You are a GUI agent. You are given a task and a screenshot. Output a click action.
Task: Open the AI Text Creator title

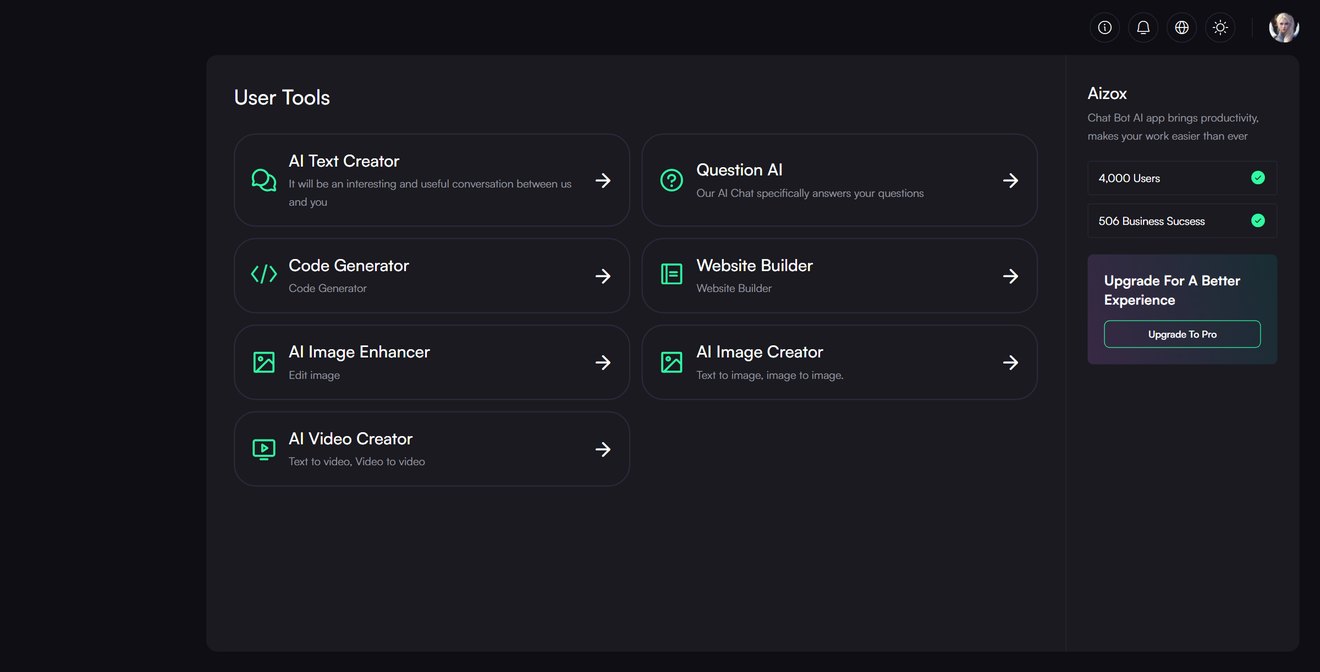click(344, 161)
